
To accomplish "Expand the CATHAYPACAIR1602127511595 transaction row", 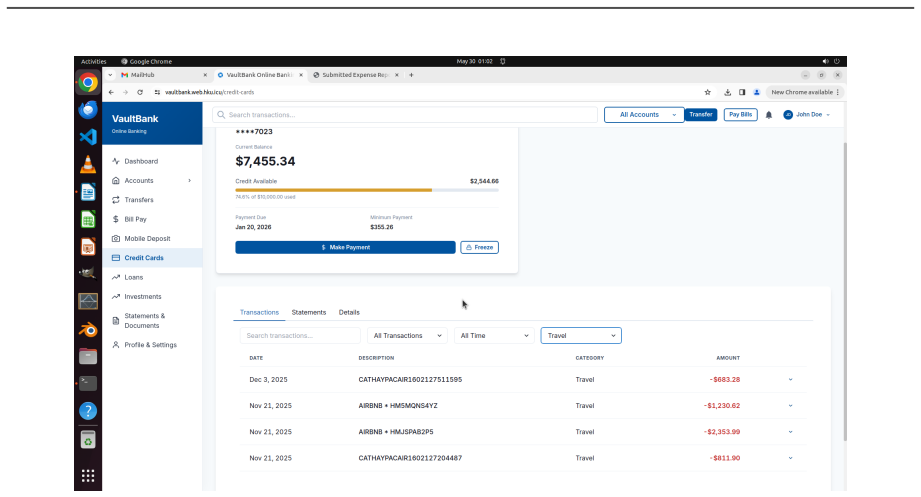I will pyautogui.click(x=791, y=380).
